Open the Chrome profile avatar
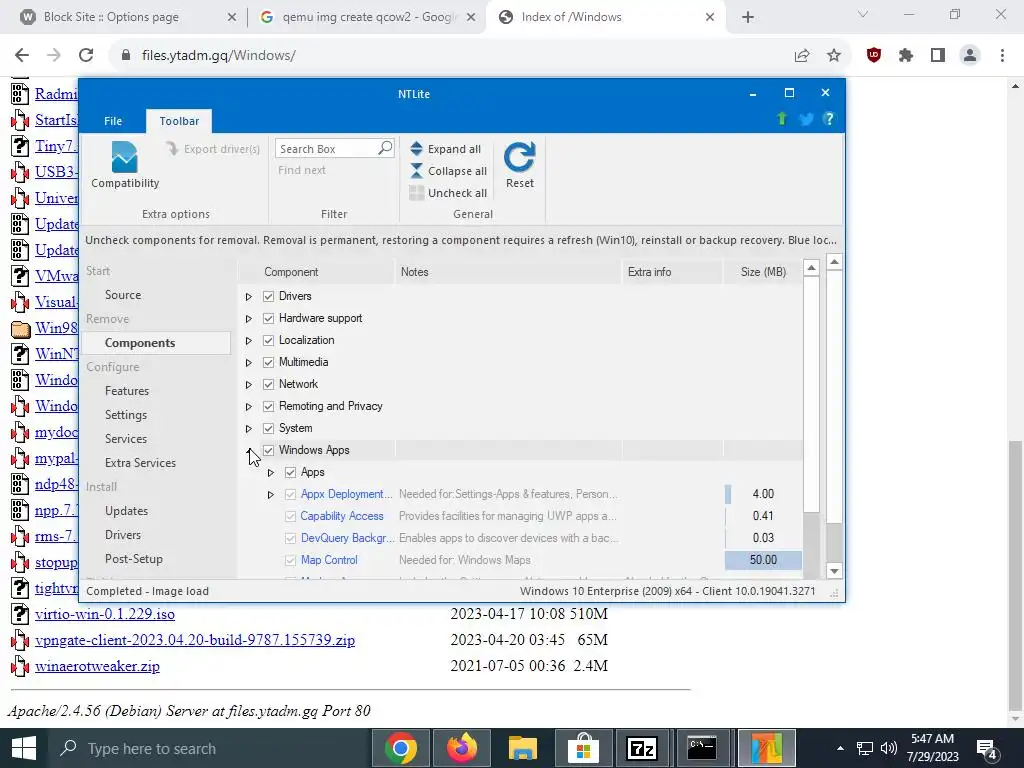 click(970, 56)
